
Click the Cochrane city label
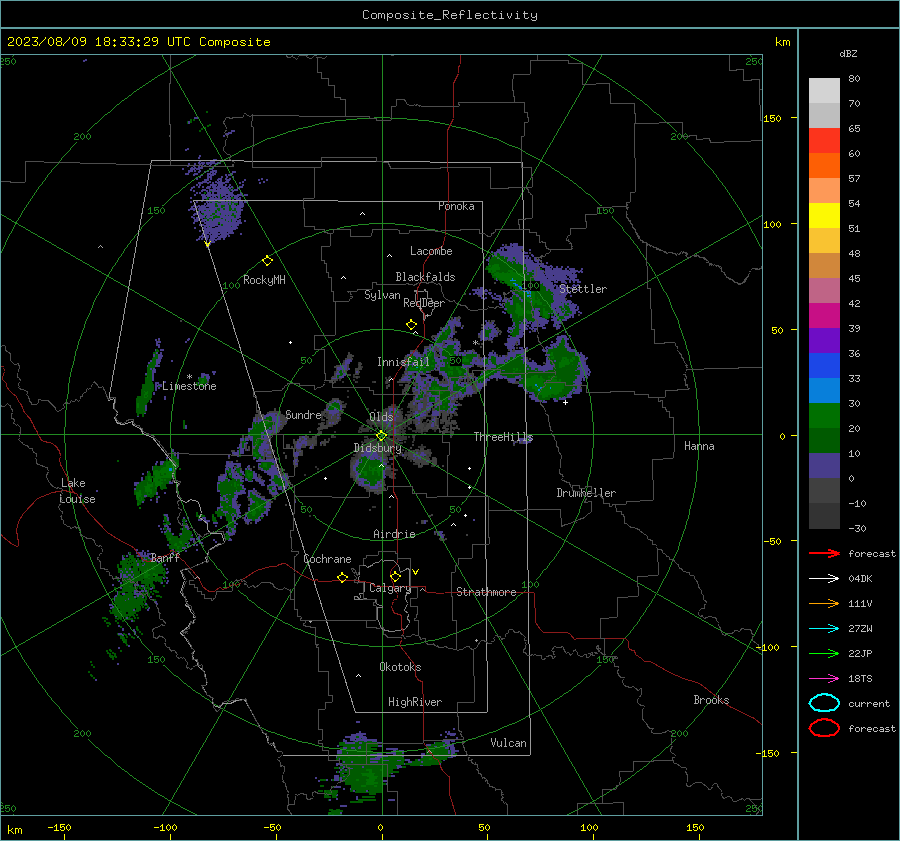327,559
